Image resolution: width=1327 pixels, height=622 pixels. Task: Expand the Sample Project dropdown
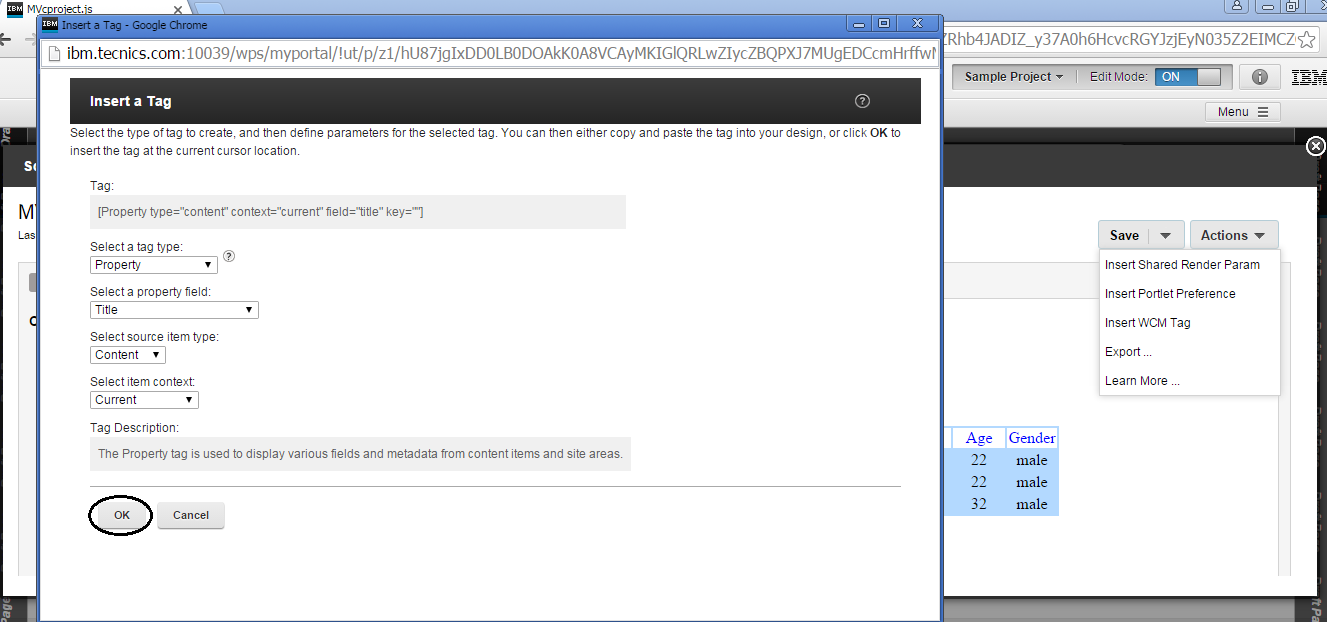point(1013,77)
